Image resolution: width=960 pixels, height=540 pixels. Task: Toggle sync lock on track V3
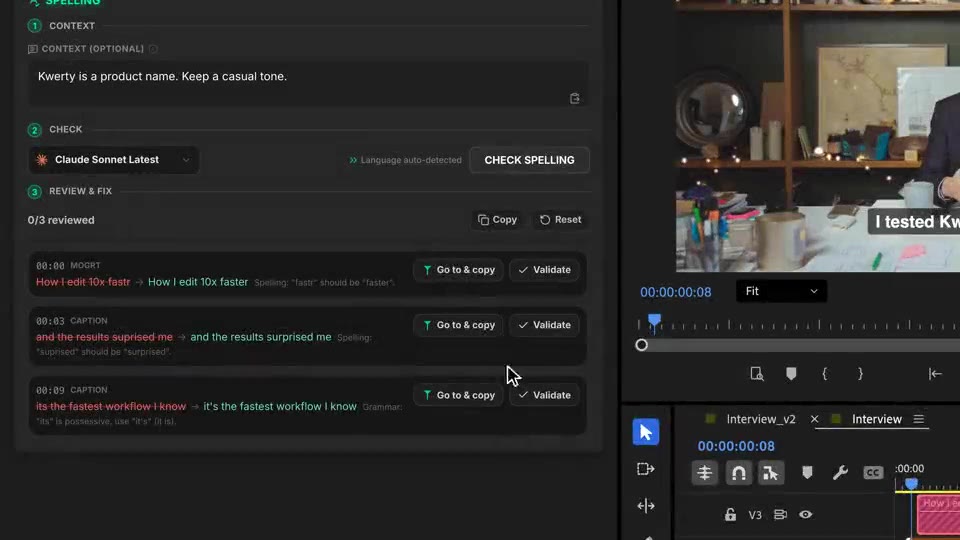click(780, 515)
